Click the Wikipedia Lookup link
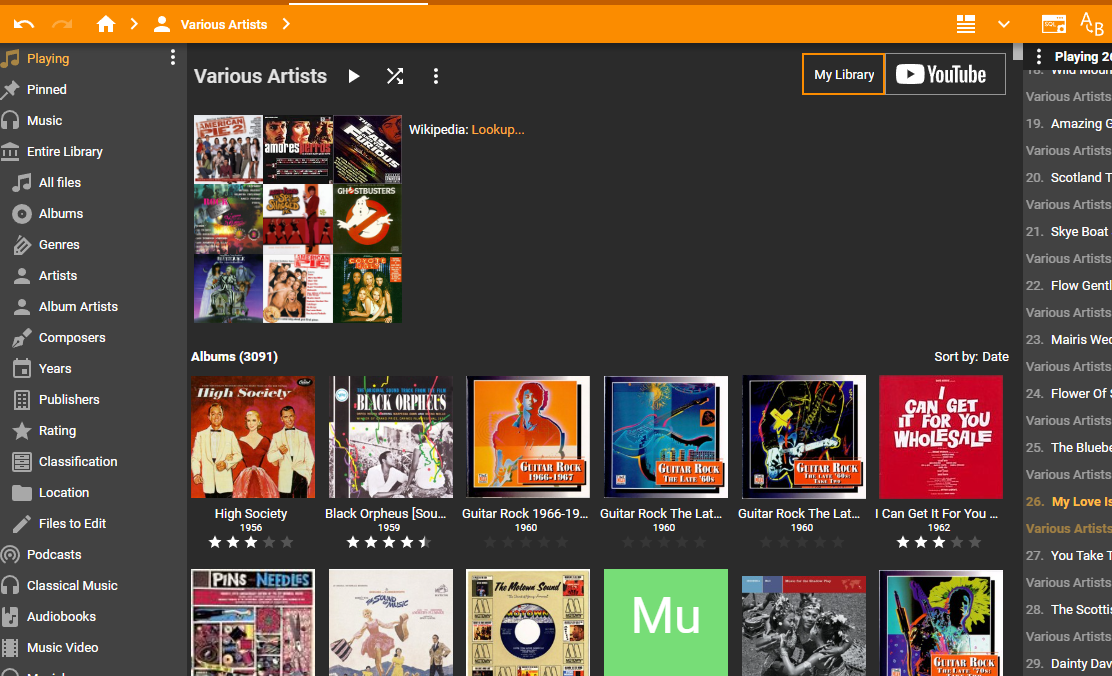Screen dimensions: 1112x676 pos(498,130)
